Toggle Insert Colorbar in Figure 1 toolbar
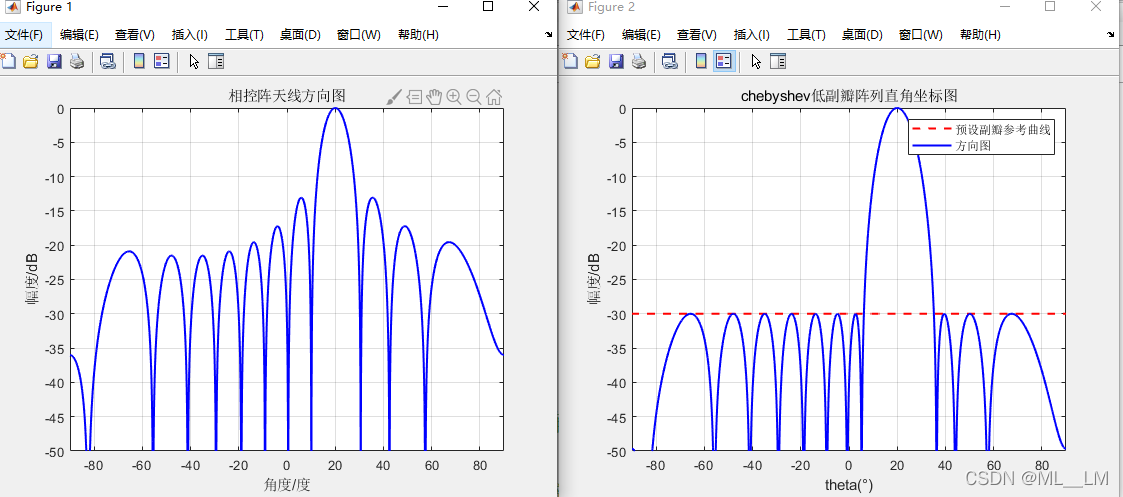The image size is (1123, 497). pos(139,61)
